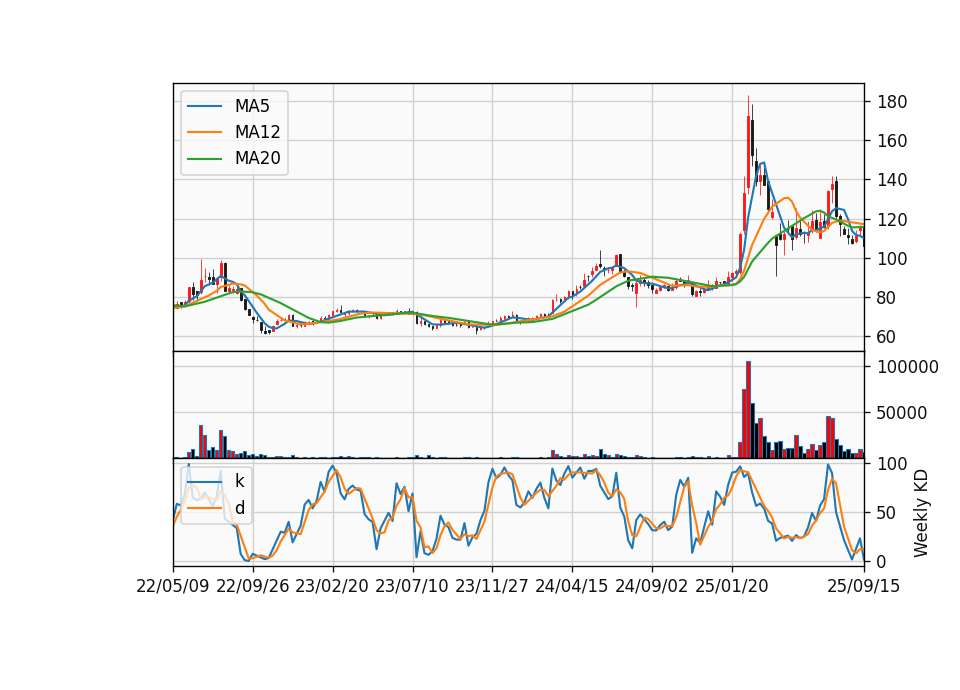Viewport: 960px width, 690px height.
Task: Click the 50 label on KD axis
Action: point(887,512)
